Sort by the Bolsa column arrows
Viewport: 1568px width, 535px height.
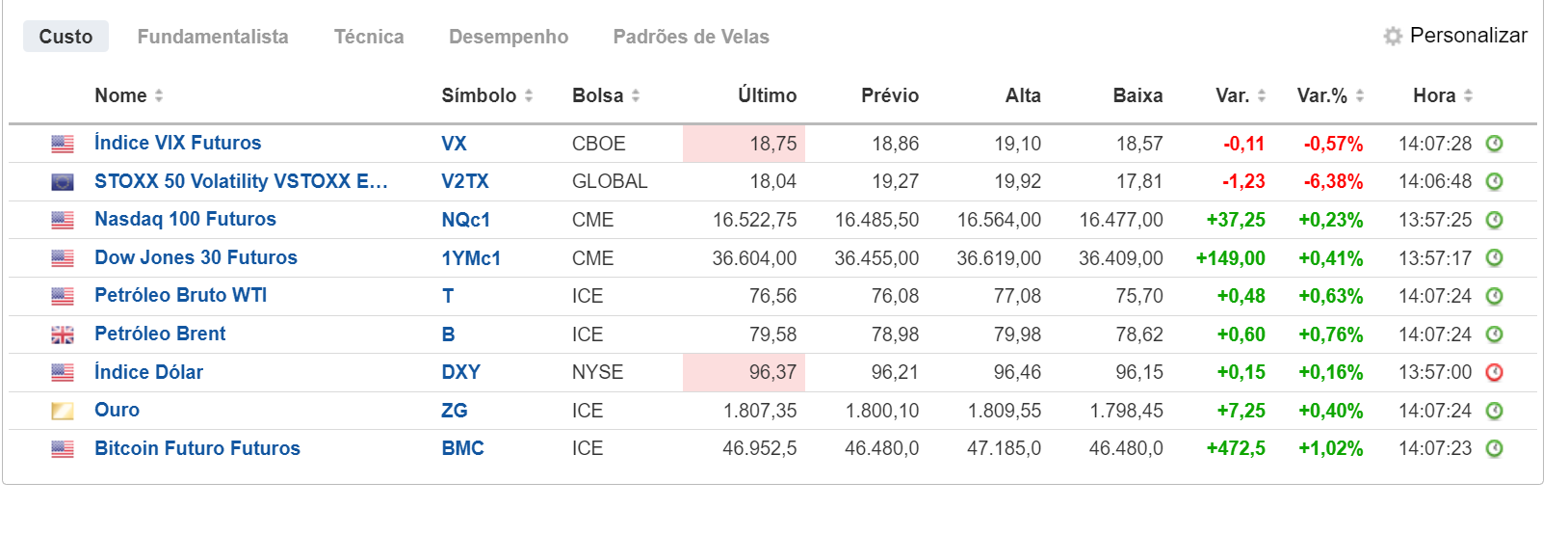(636, 95)
